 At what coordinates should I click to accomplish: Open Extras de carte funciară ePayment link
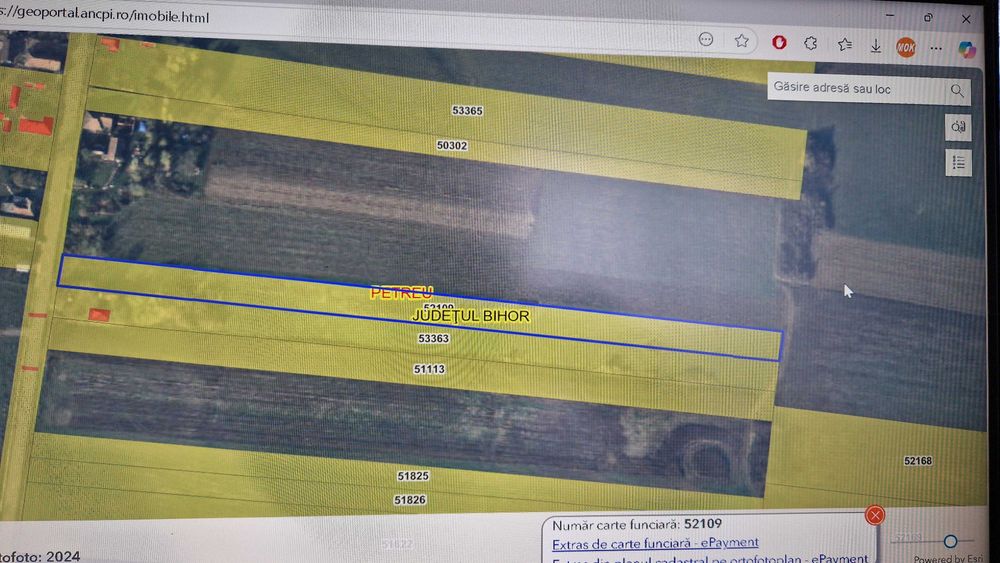click(655, 543)
